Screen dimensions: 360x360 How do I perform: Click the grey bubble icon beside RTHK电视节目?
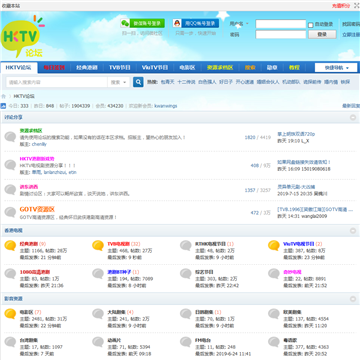click(186, 246)
